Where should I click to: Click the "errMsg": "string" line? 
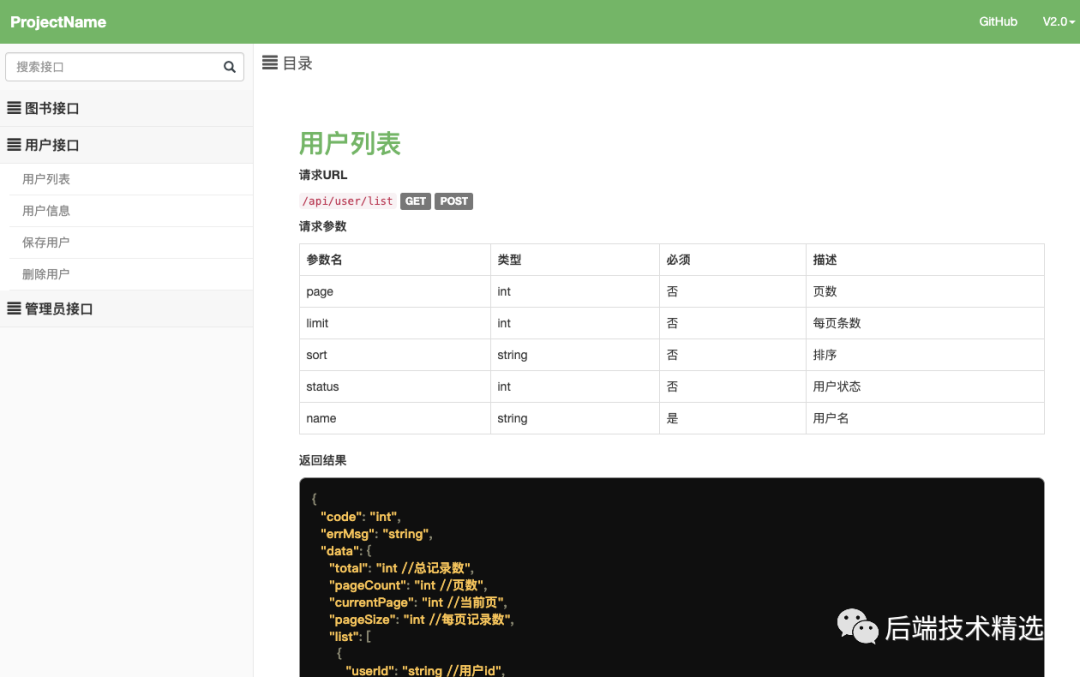[376, 534]
